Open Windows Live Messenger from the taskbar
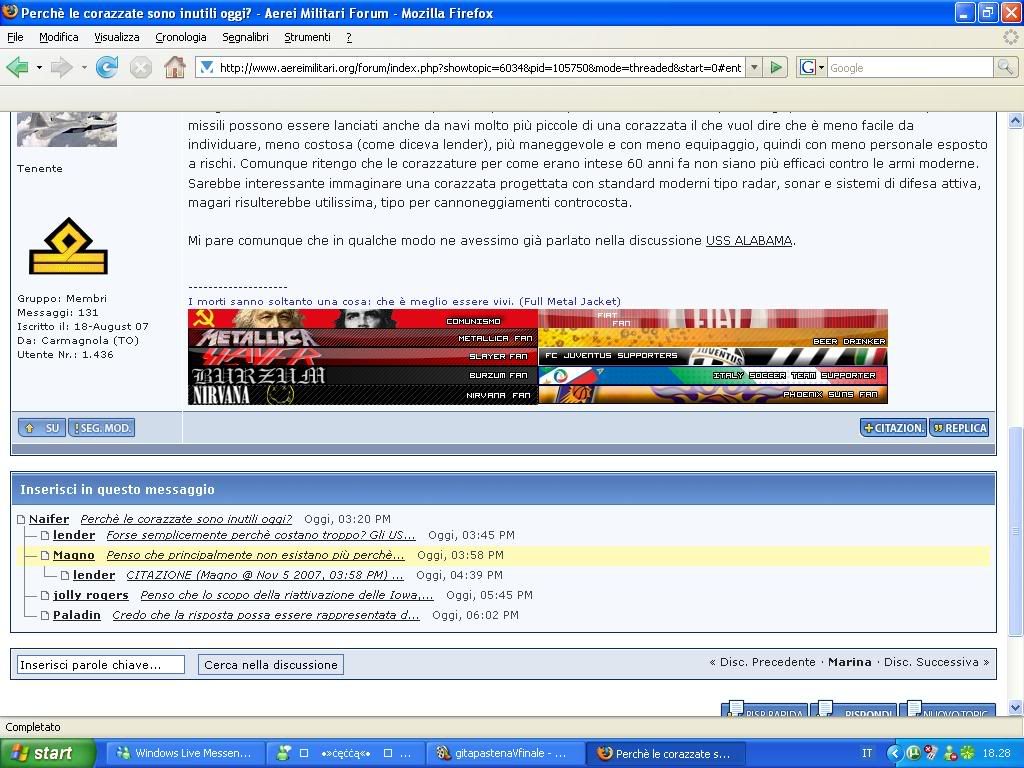 [x=186, y=754]
